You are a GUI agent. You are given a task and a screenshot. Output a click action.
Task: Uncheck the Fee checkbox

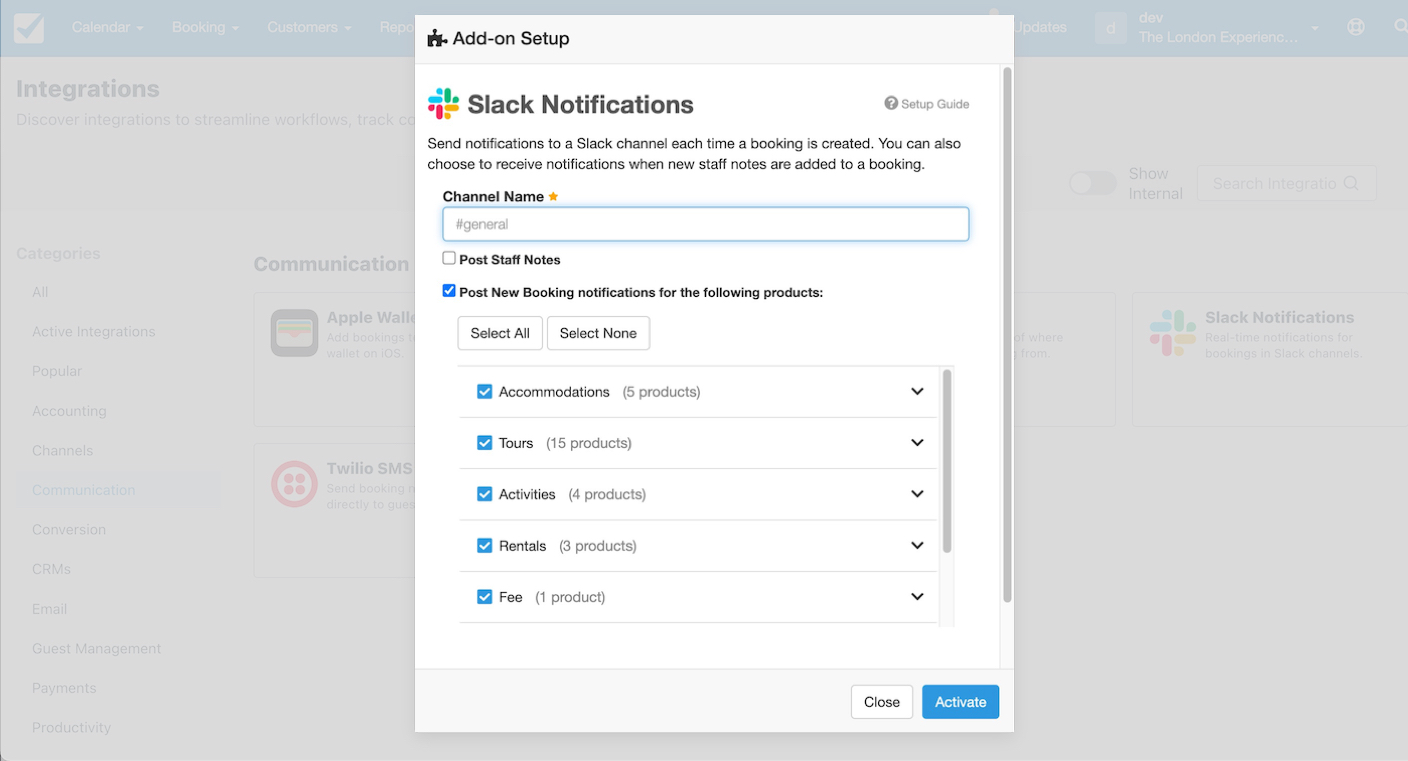point(485,597)
